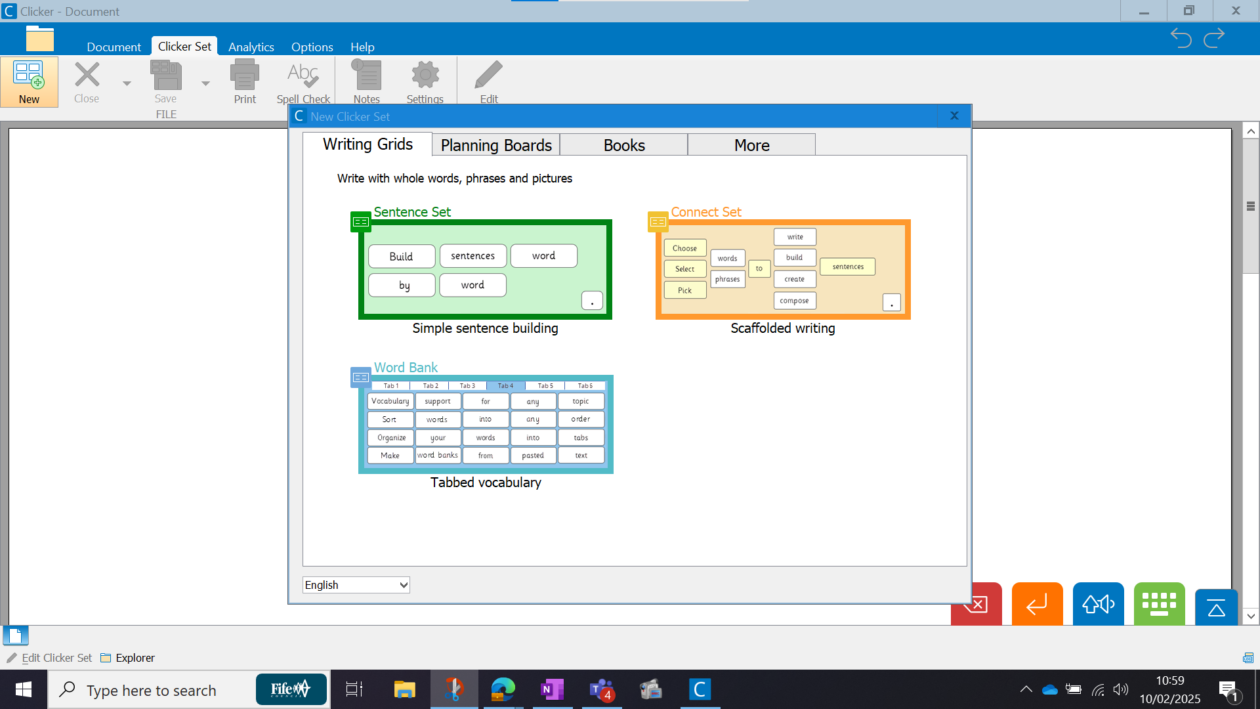Click the blue speaker speech button
The height and width of the screenshot is (709, 1260).
click(1098, 604)
